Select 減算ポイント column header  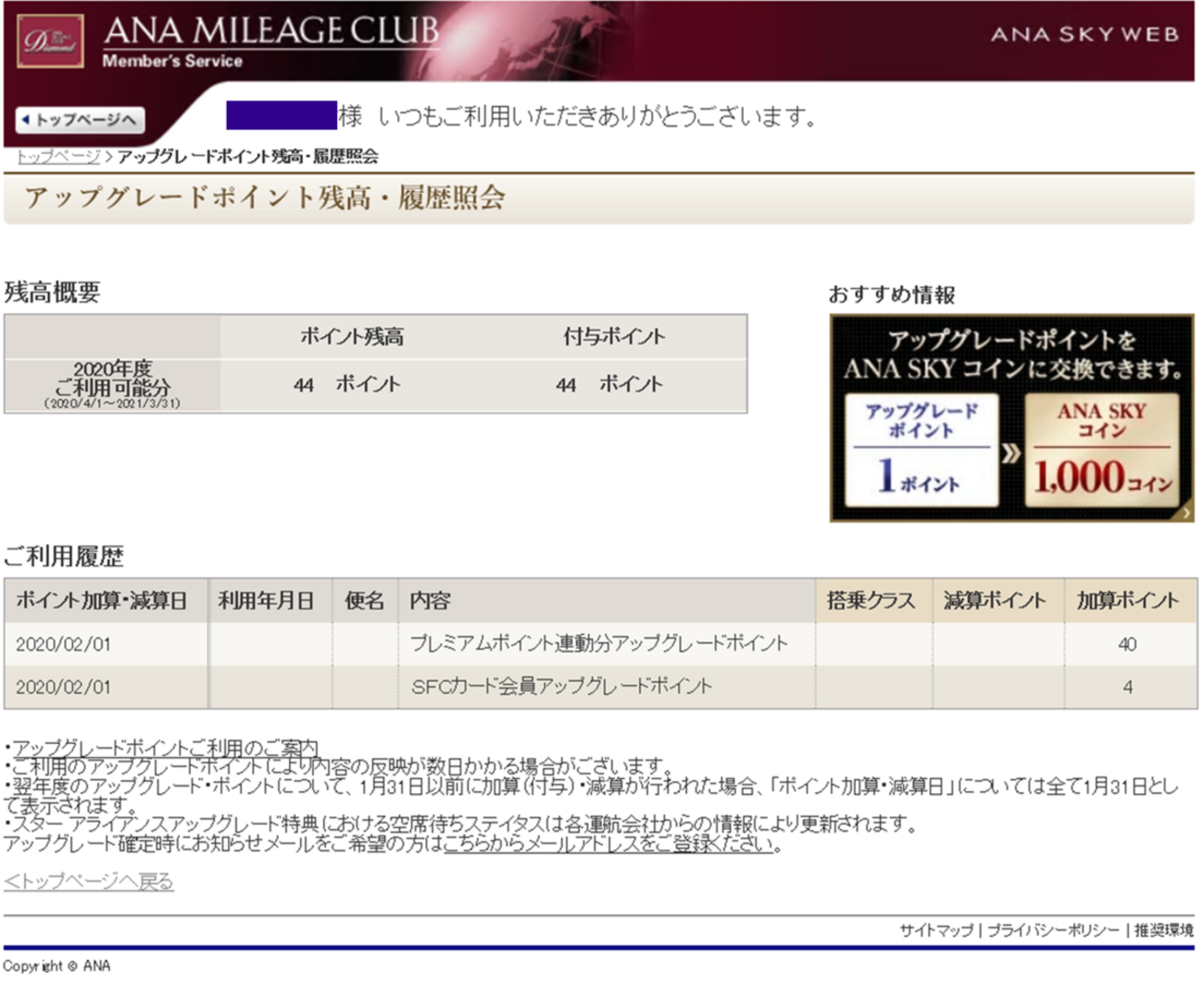coord(998,600)
